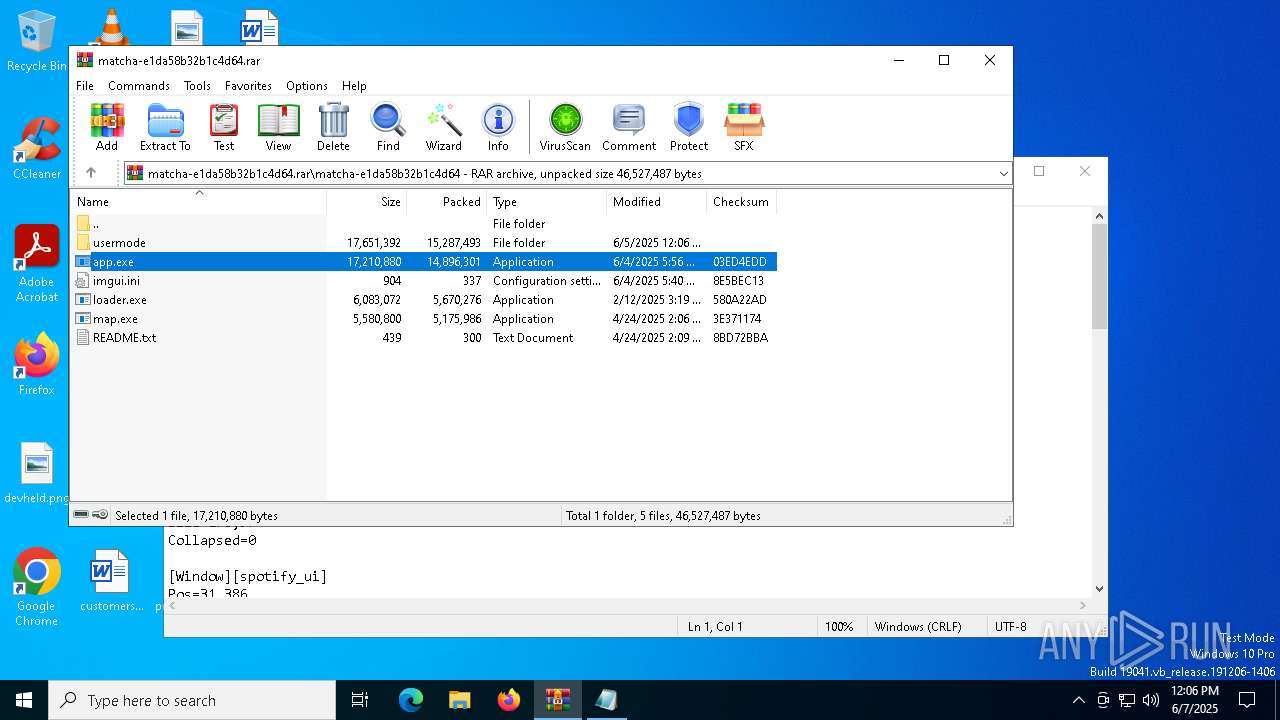Select the usermode folder
Viewport: 1280px width, 720px height.
point(424,243)
